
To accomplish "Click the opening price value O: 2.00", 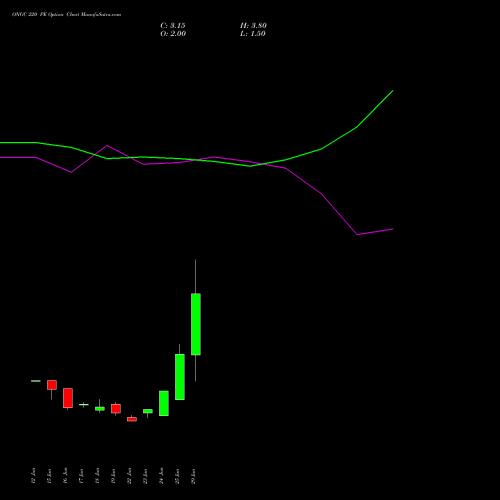I will [173, 34].
